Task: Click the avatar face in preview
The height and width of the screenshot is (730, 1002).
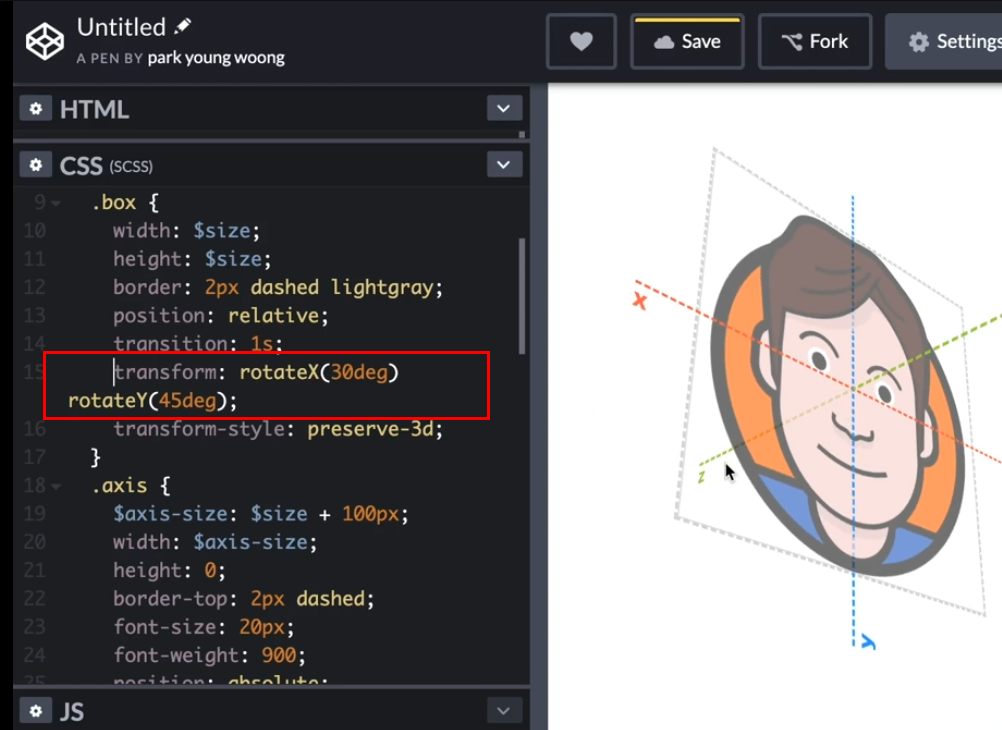Action: pos(837,396)
